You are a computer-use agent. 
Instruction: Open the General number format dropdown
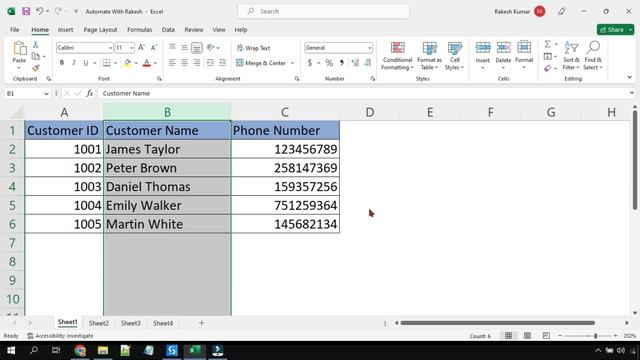pyautogui.click(x=369, y=48)
